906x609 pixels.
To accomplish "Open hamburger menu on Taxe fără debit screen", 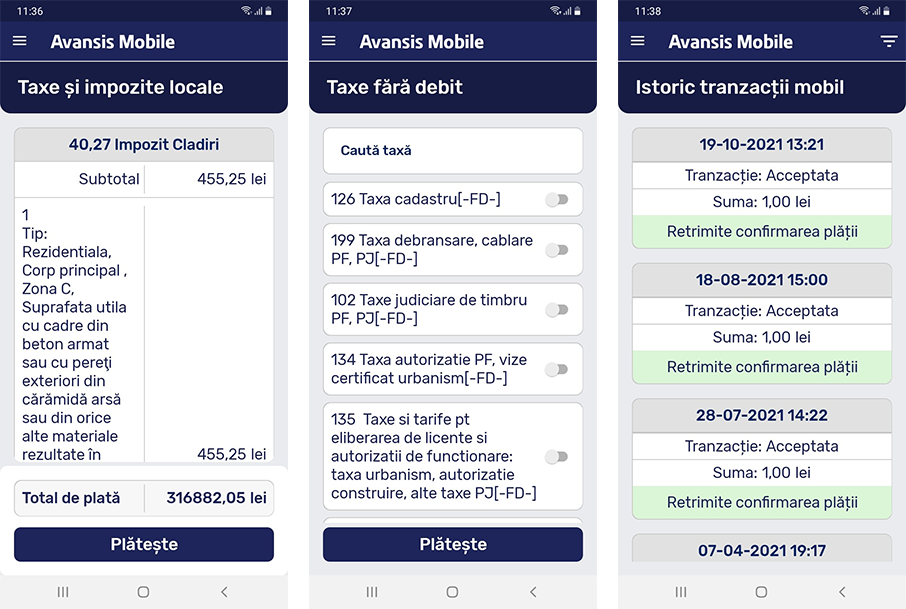I will point(329,42).
